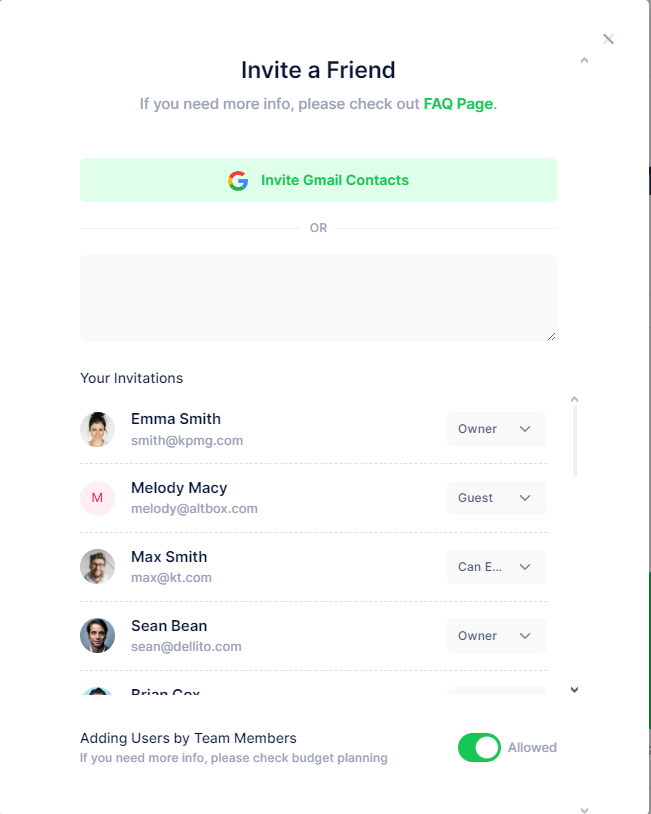Close the Invite a Friend dialog

(x=608, y=39)
